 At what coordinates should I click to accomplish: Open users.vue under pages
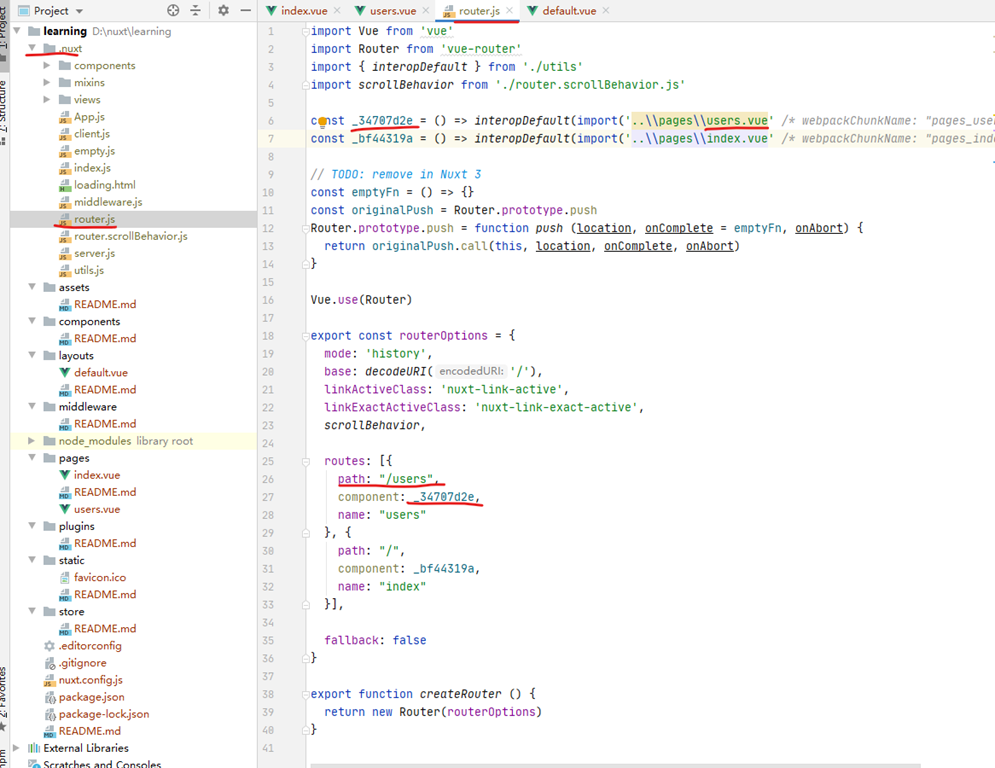click(x=96, y=509)
